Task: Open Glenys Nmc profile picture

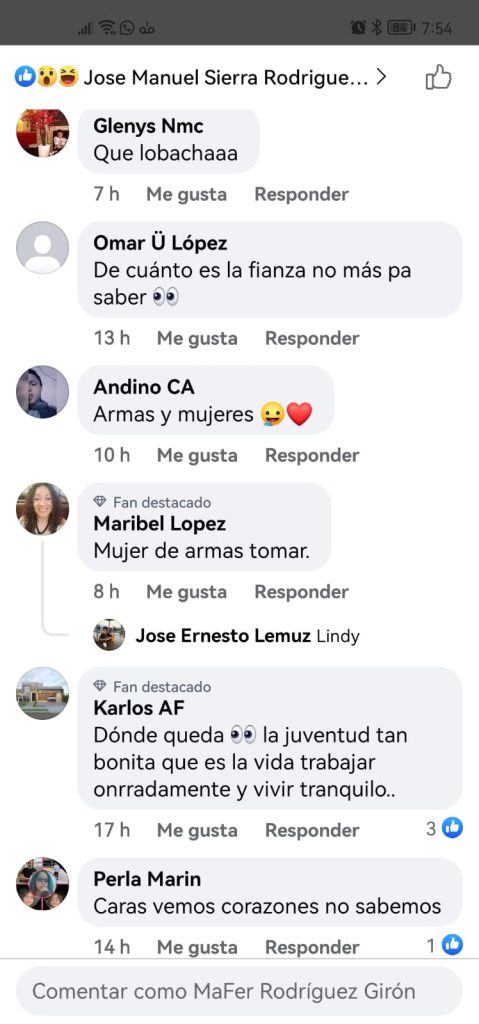Action: tap(42, 133)
